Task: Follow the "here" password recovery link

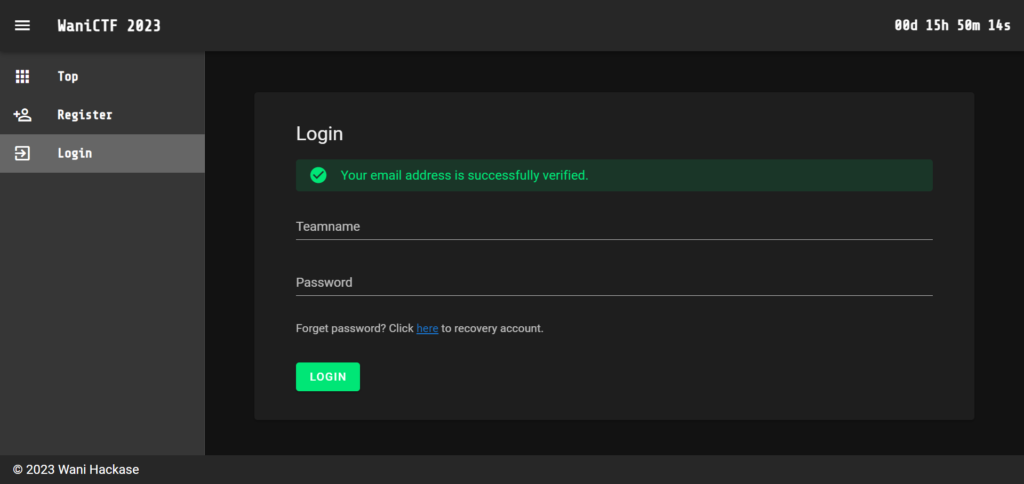Action: click(427, 328)
